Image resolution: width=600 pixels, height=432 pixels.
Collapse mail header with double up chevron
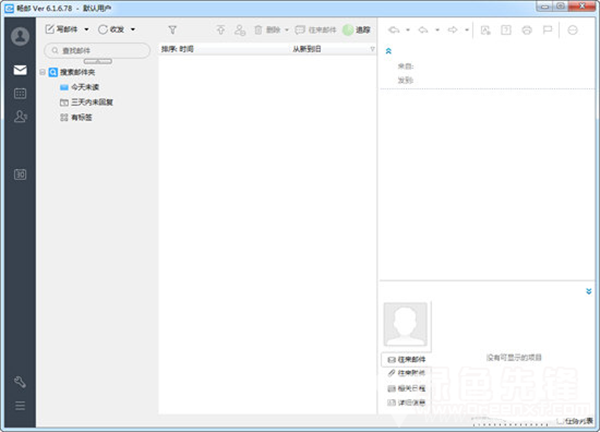pyautogui.click(x=388, y=51)
